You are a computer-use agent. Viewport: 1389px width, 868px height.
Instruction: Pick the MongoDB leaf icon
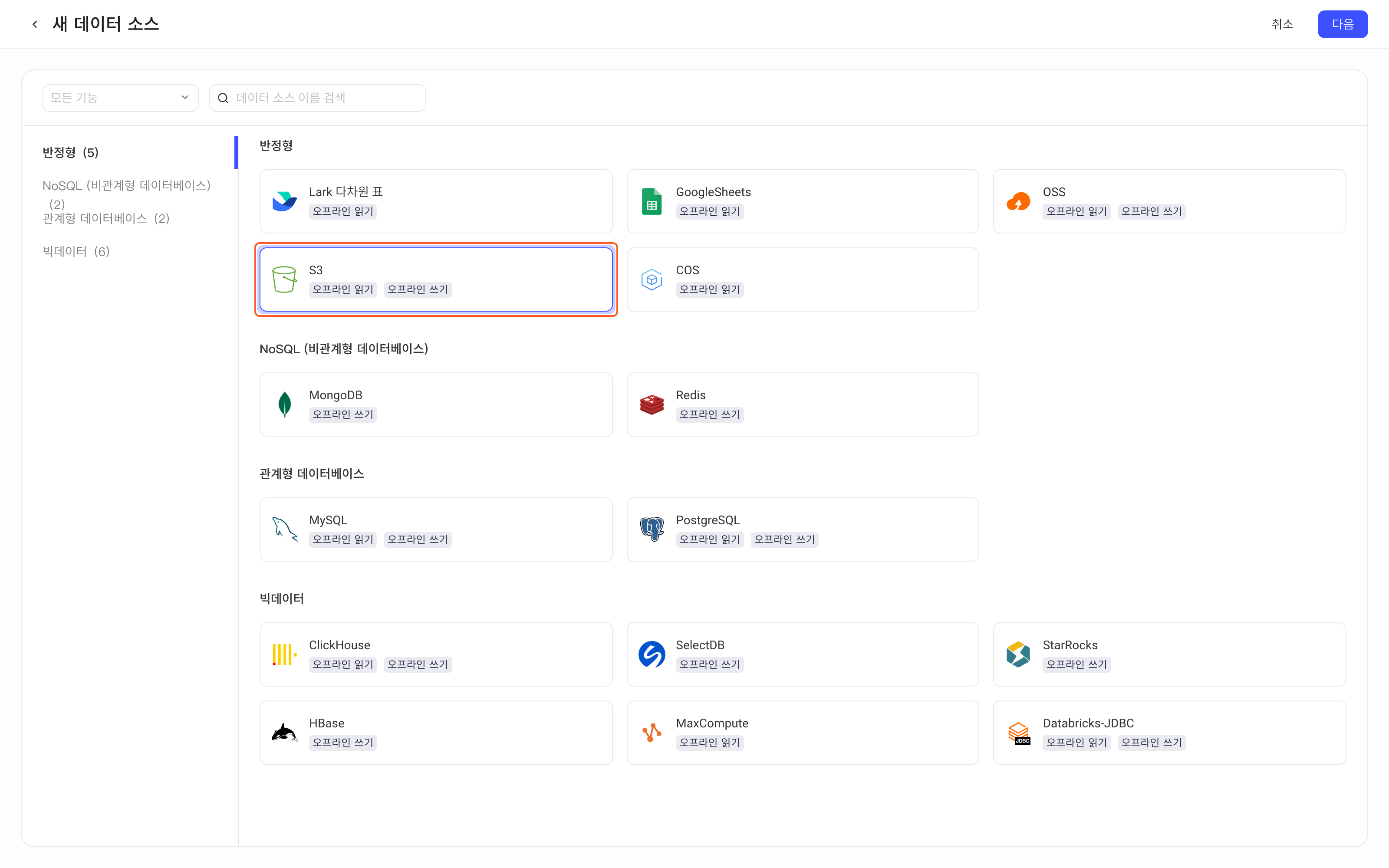point(285,404)
